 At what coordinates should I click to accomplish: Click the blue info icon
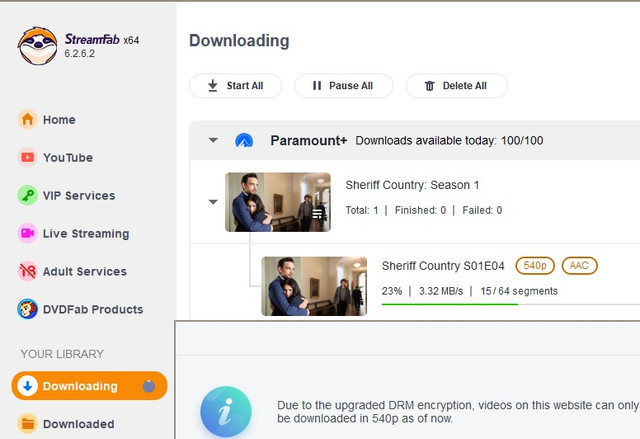225,413
